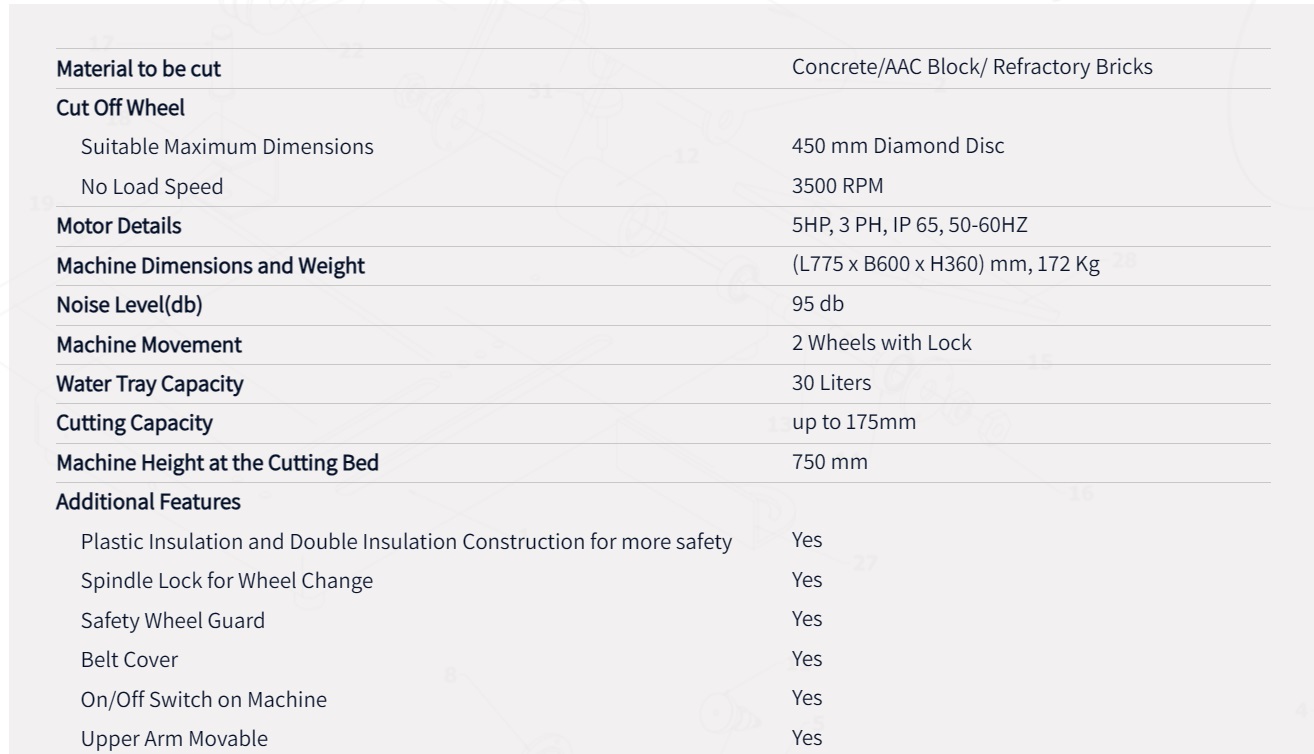Image resolution: width=1314 pixels, height=754 pixels.
Task: Select the 'Concrete/AAC Block/ Refractory Bricks' value
Action: (972, 68)
